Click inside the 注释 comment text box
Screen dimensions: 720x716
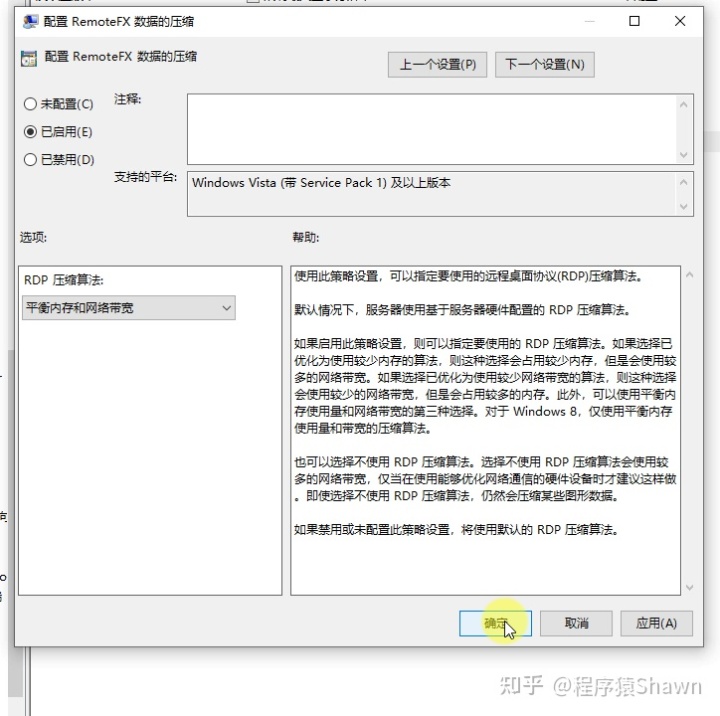coord(432,129)
